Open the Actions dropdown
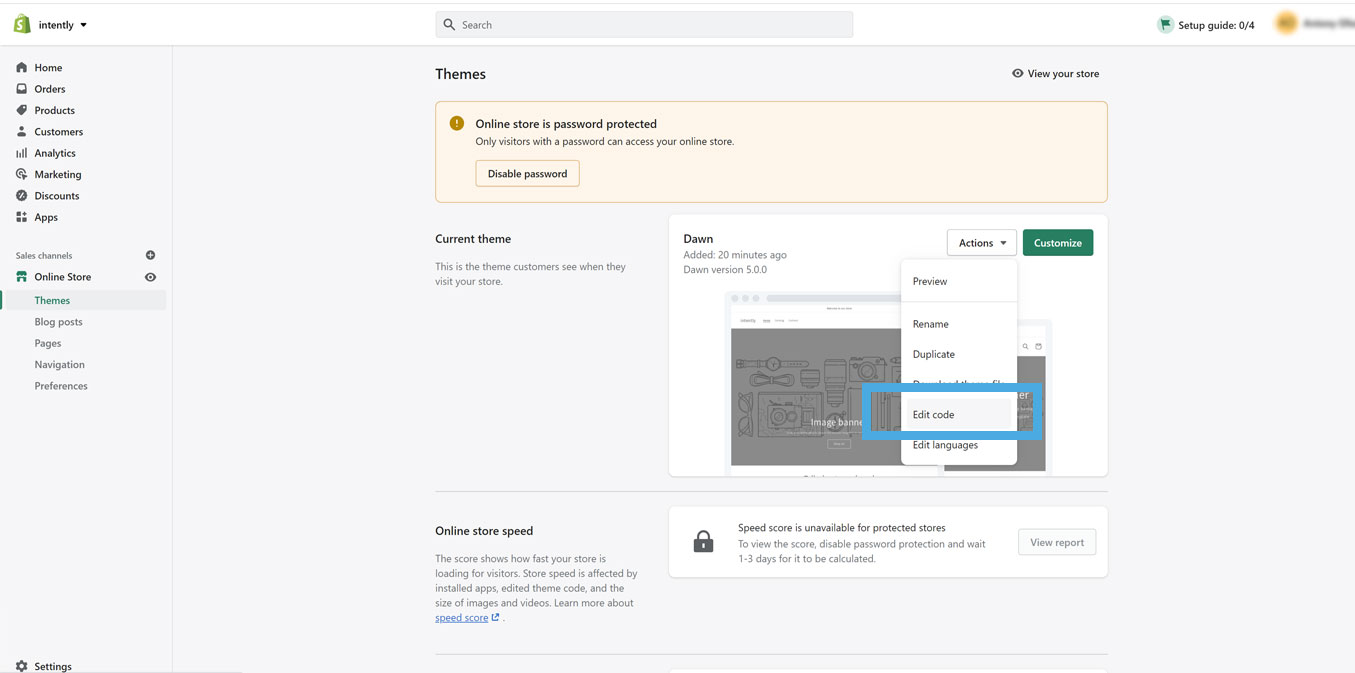The width and height of the screenshot is (1355, 673). coord(981,242)
